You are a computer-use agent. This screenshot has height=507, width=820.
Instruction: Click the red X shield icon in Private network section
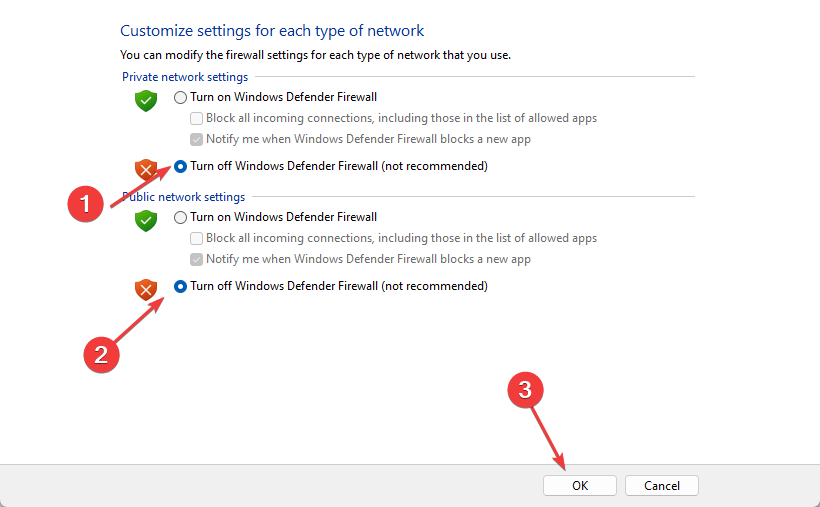coord(146,170)
